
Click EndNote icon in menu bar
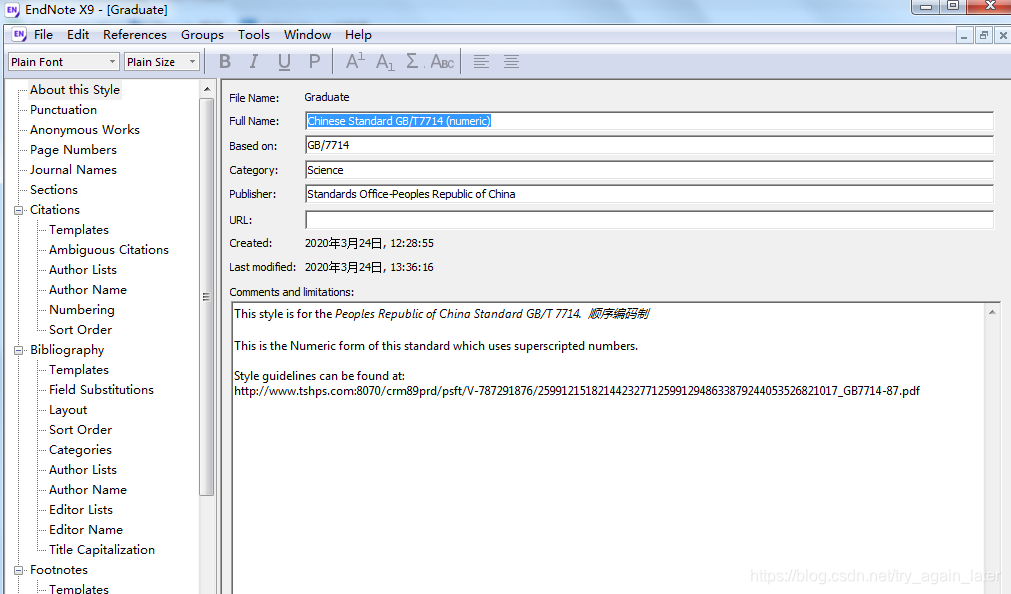tap(19, 34)
